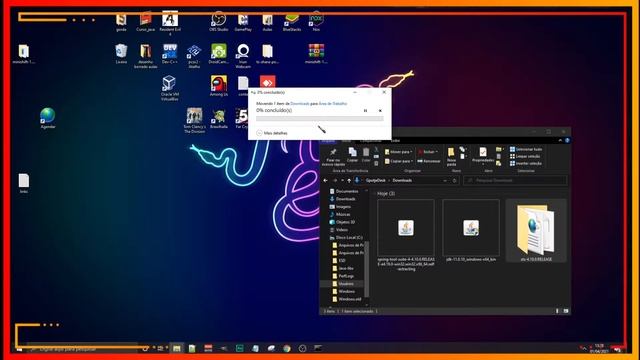
Task: Switch to details view in status bar
Action: (557, 311)
